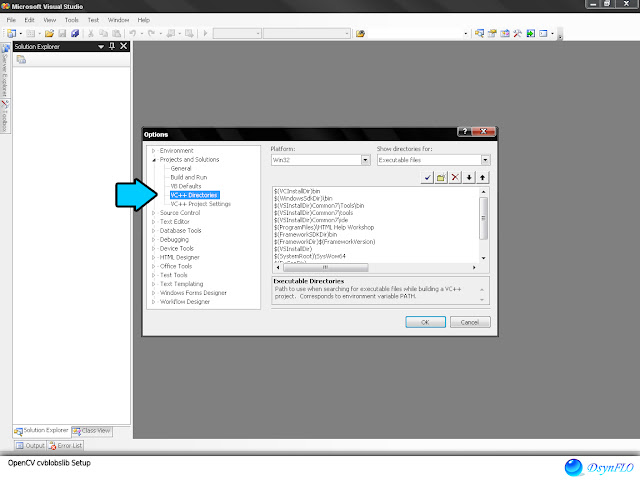Open Solution Explorer from toolbar icon
The width and height of the screenshot is (640, 480).
[479, 33]
